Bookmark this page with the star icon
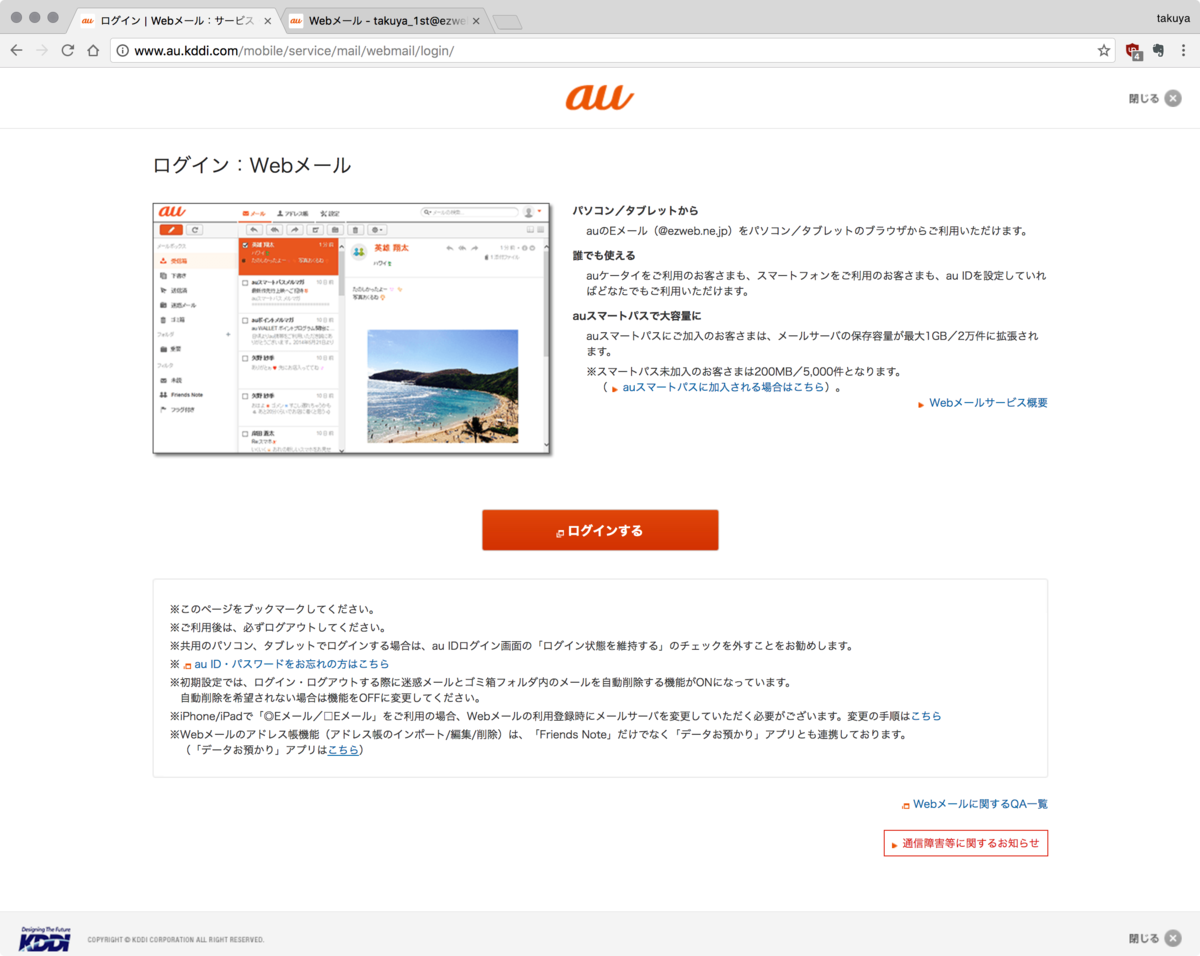Image resolution: width=1200 pixels, height=956 pixels. click(1104, 50)
